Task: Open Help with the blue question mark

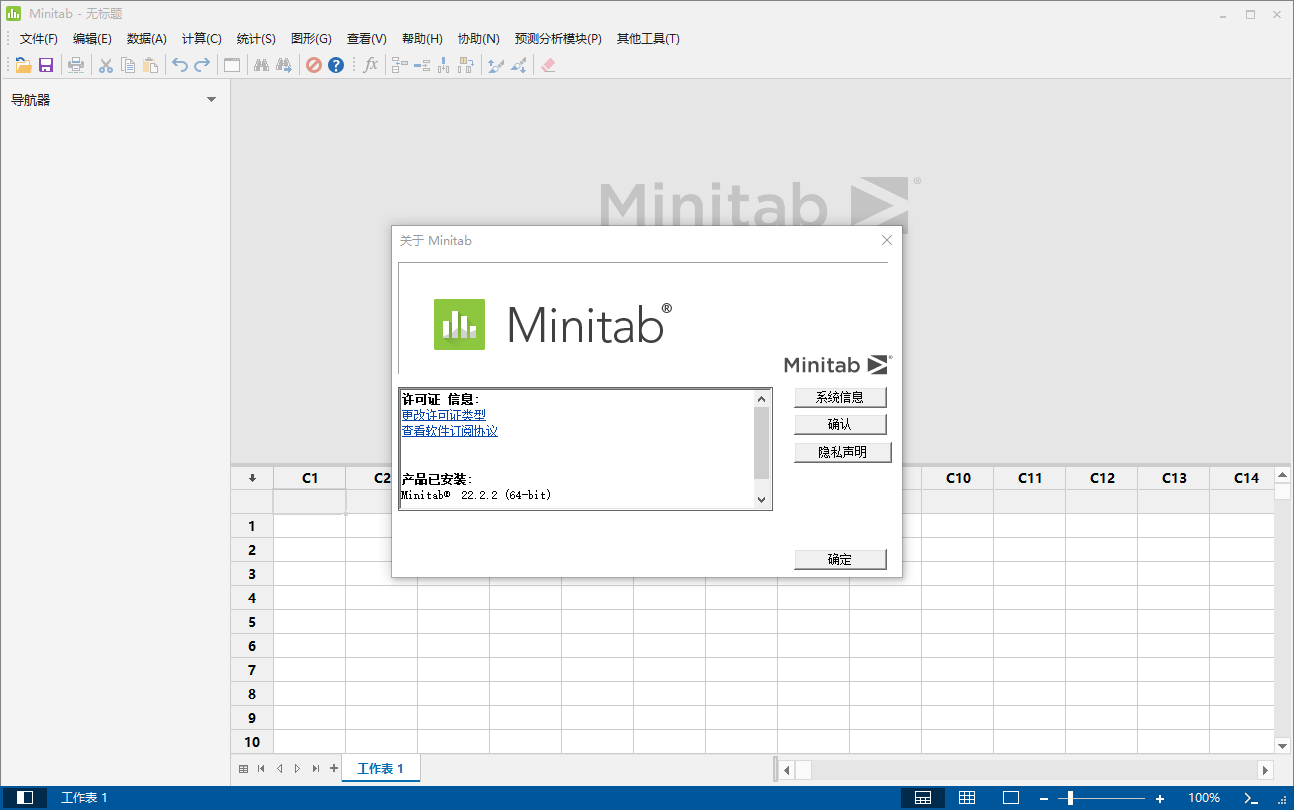Action: click(x=336, y=65)
